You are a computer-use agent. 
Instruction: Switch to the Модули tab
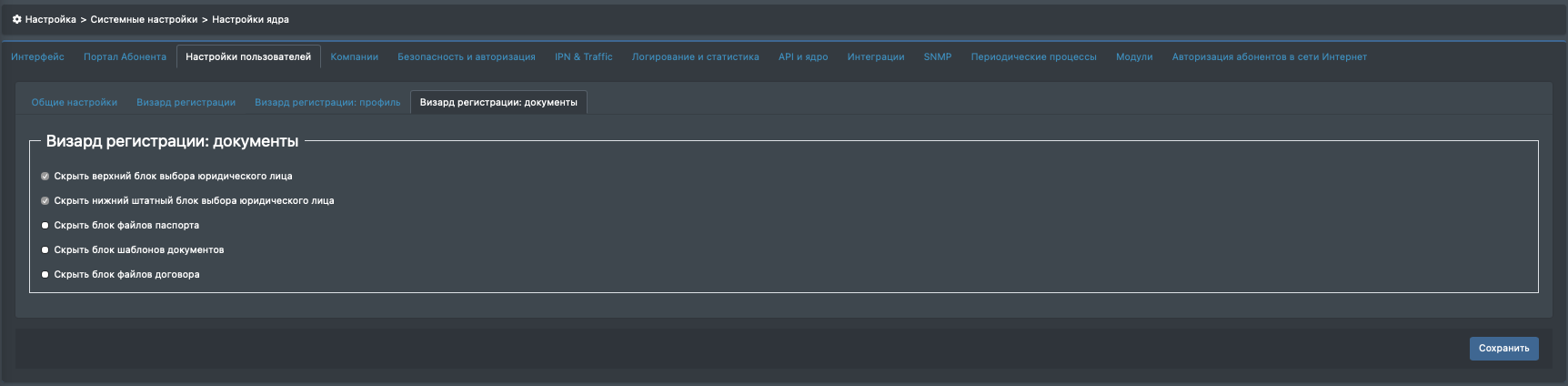tap(1133, 56)
